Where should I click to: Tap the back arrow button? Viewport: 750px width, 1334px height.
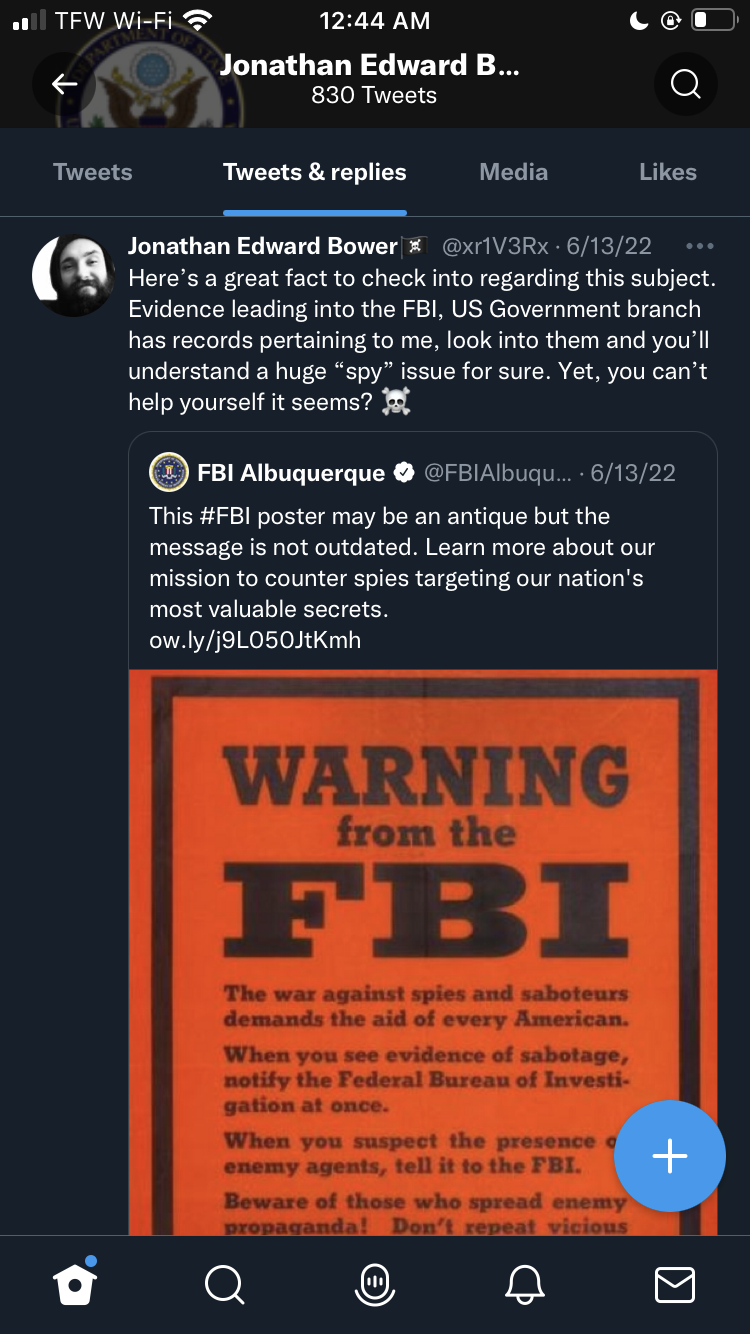65,84
